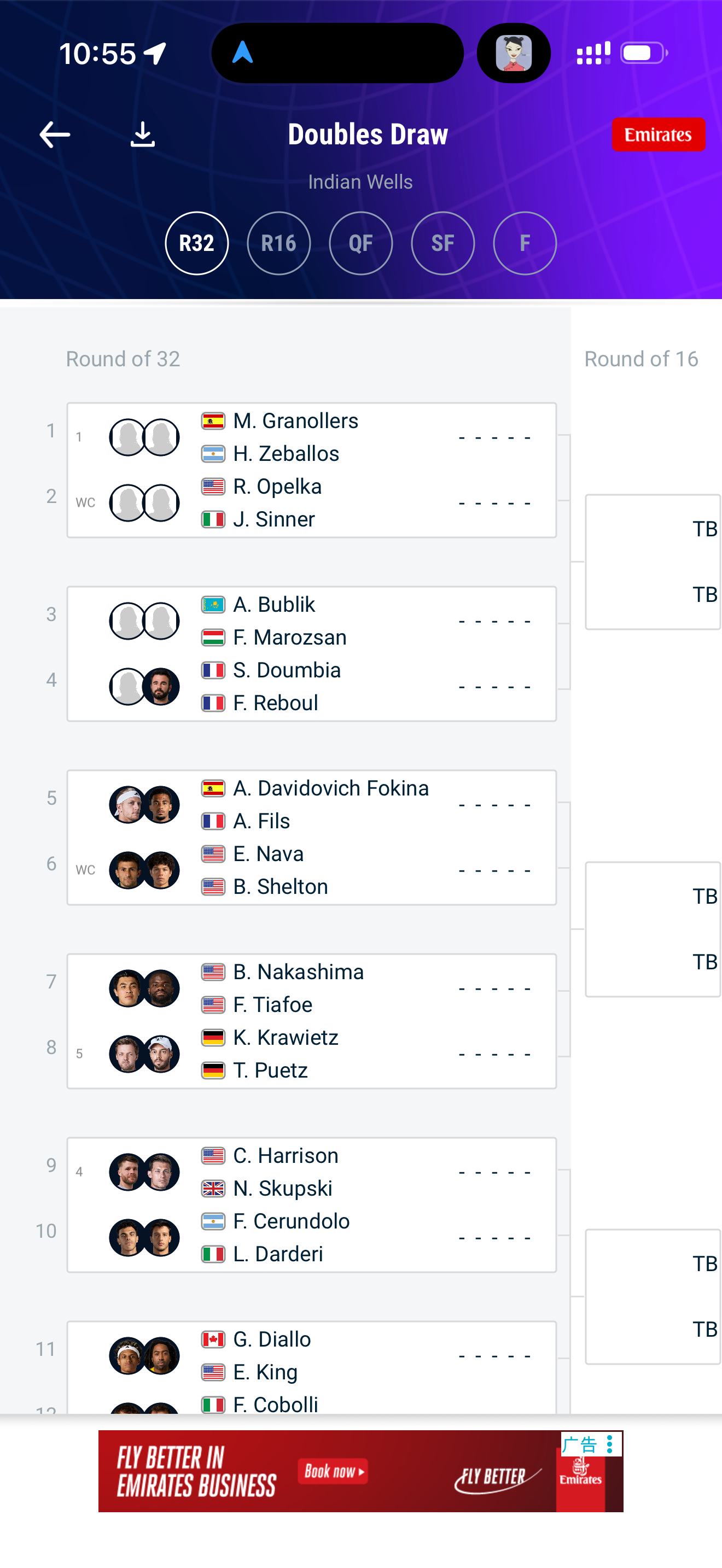
Task: Tap the download draw icon
Action: pyautogui.click(x=142, y=134)
